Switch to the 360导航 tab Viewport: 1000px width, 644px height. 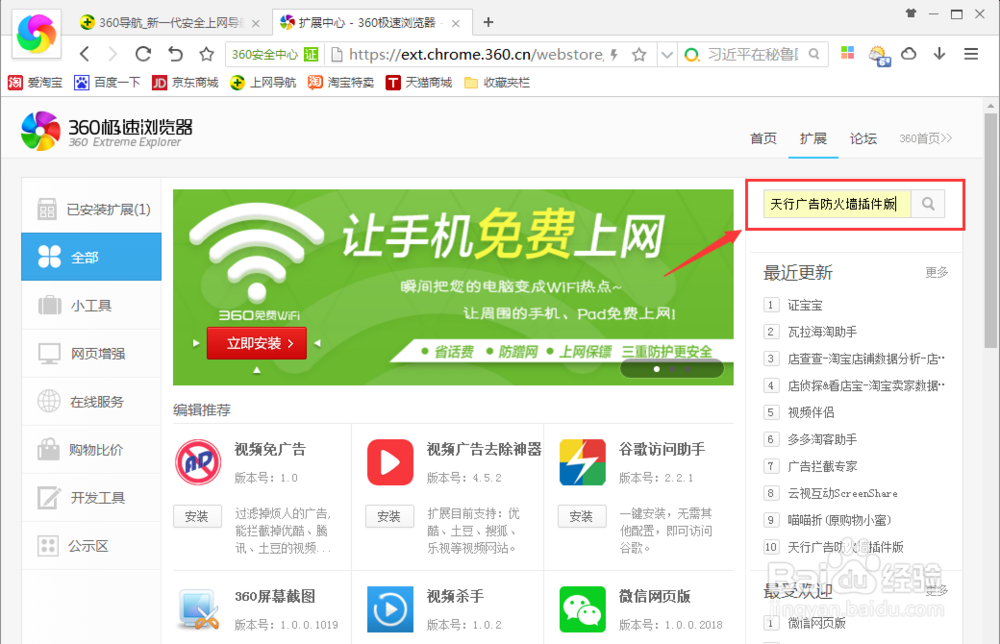(x=169, y=23)
